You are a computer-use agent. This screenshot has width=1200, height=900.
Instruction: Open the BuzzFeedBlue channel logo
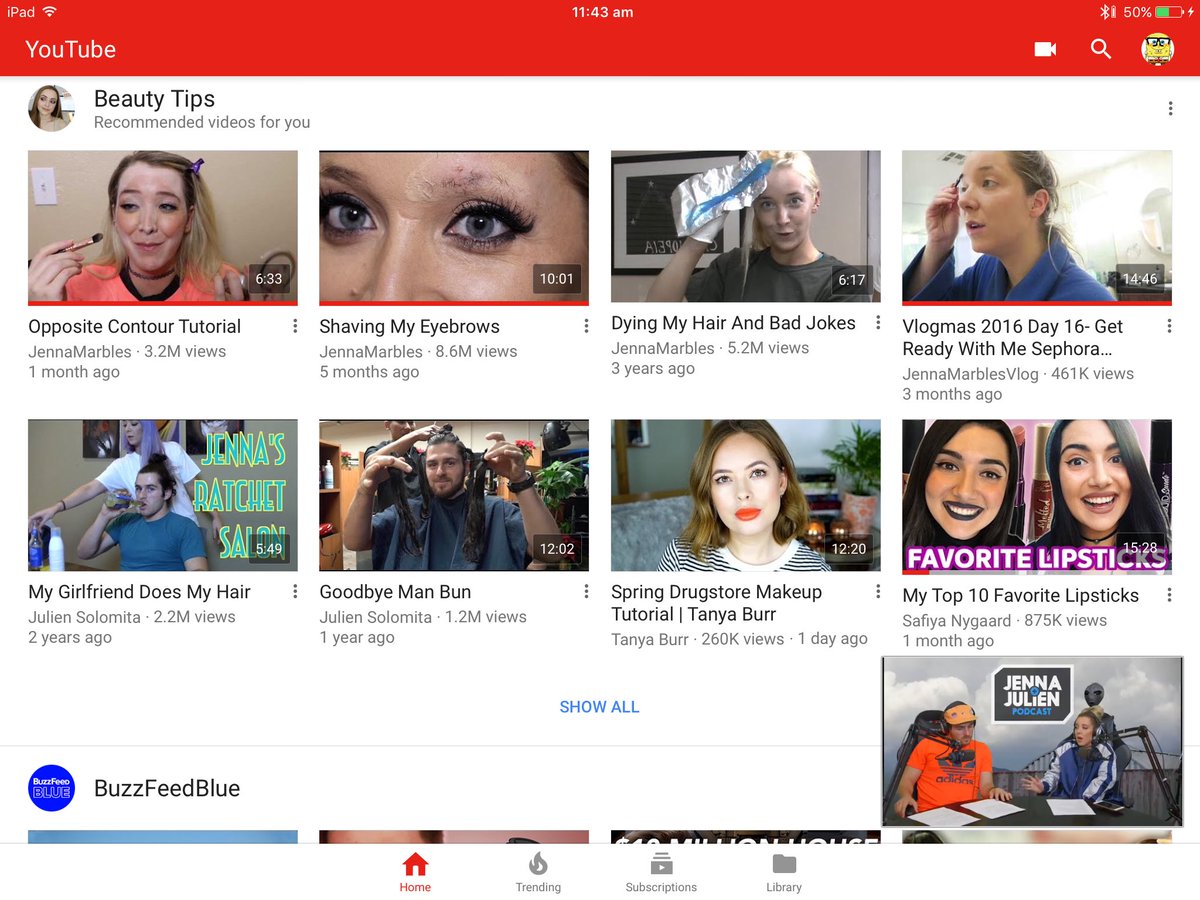(51, 788)
